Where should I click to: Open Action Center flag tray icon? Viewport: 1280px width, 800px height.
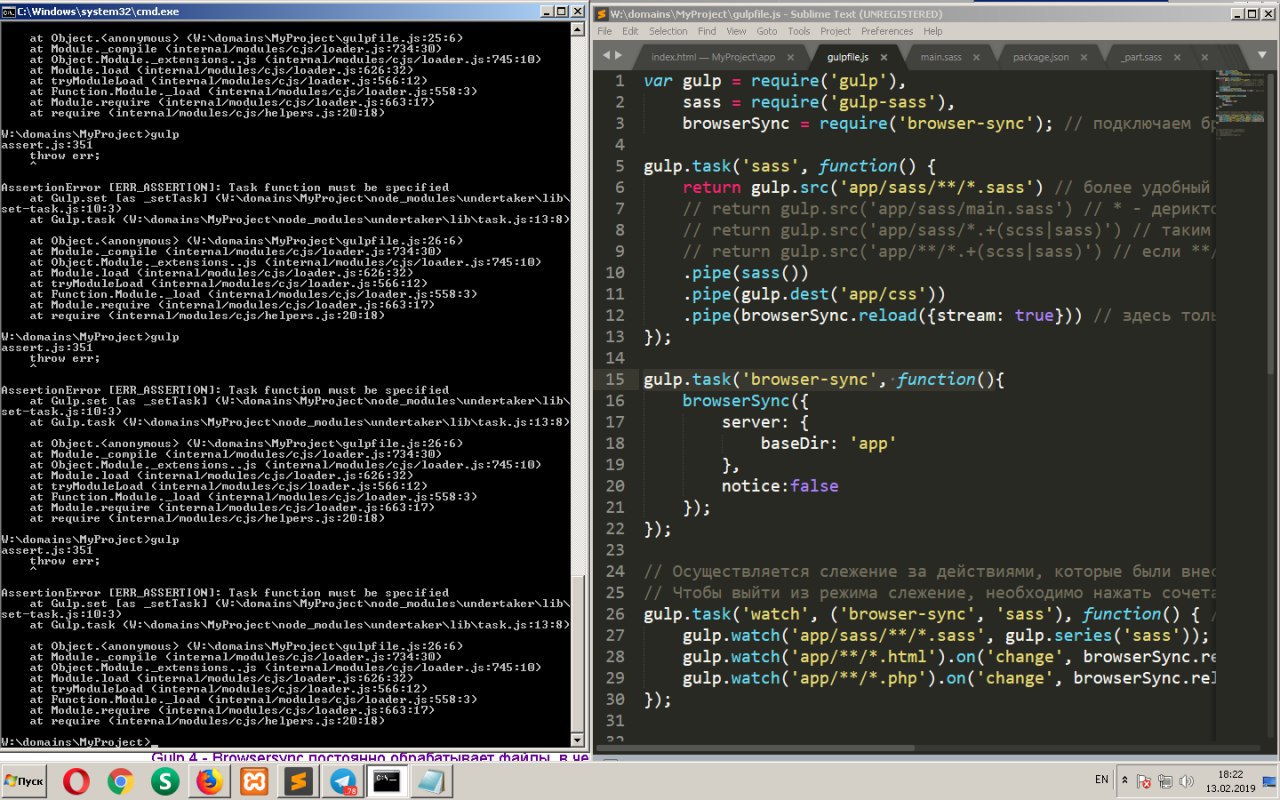point(1145,781)
